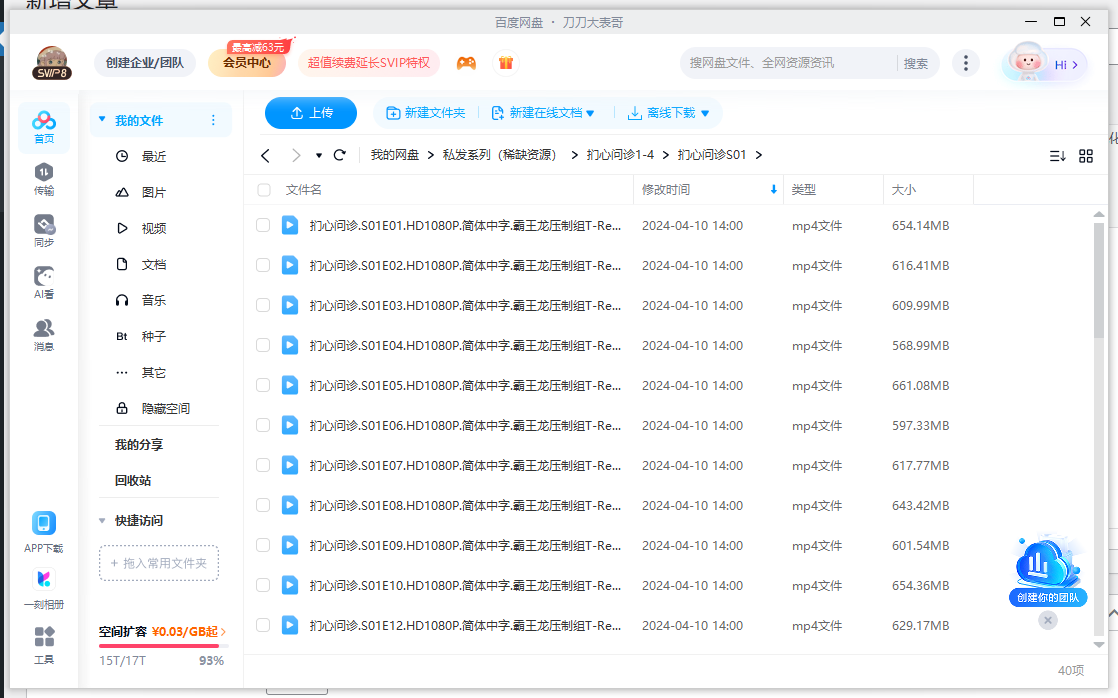This screenshot has width=1118, height=698.
Task: Click the 搜索 search button
Action: 916,63
